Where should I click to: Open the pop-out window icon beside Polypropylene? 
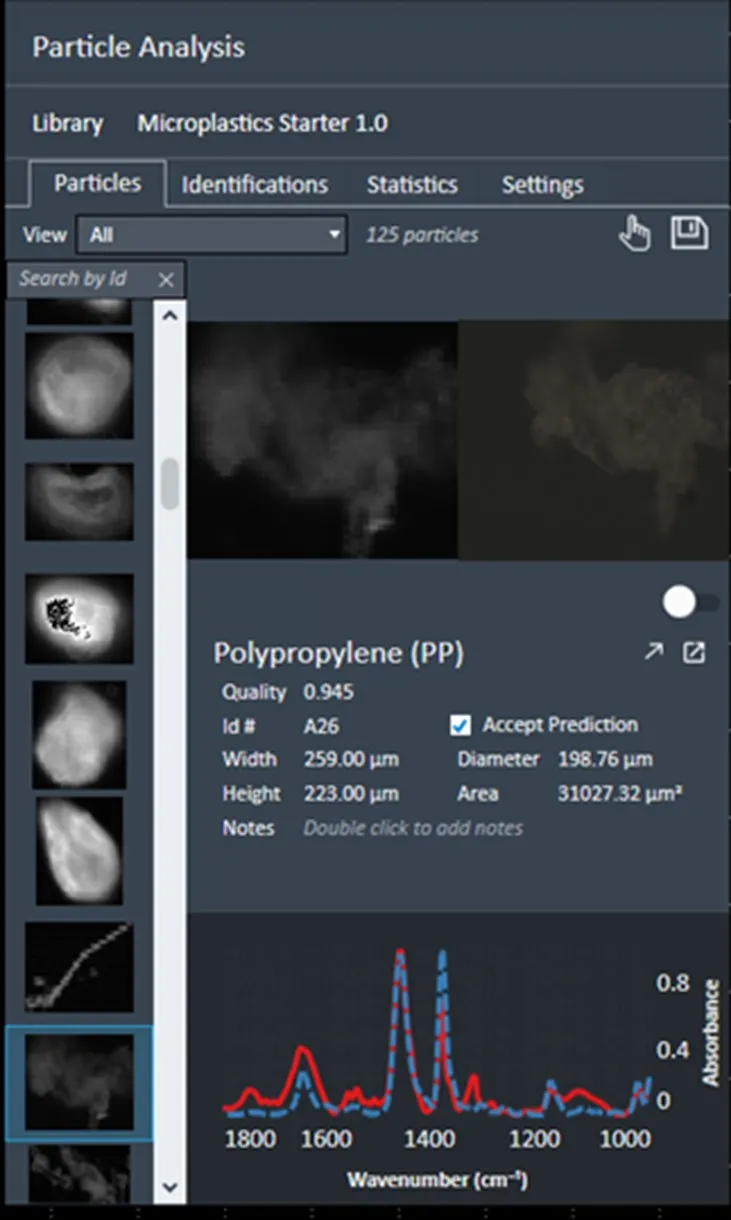click(693, 652)
